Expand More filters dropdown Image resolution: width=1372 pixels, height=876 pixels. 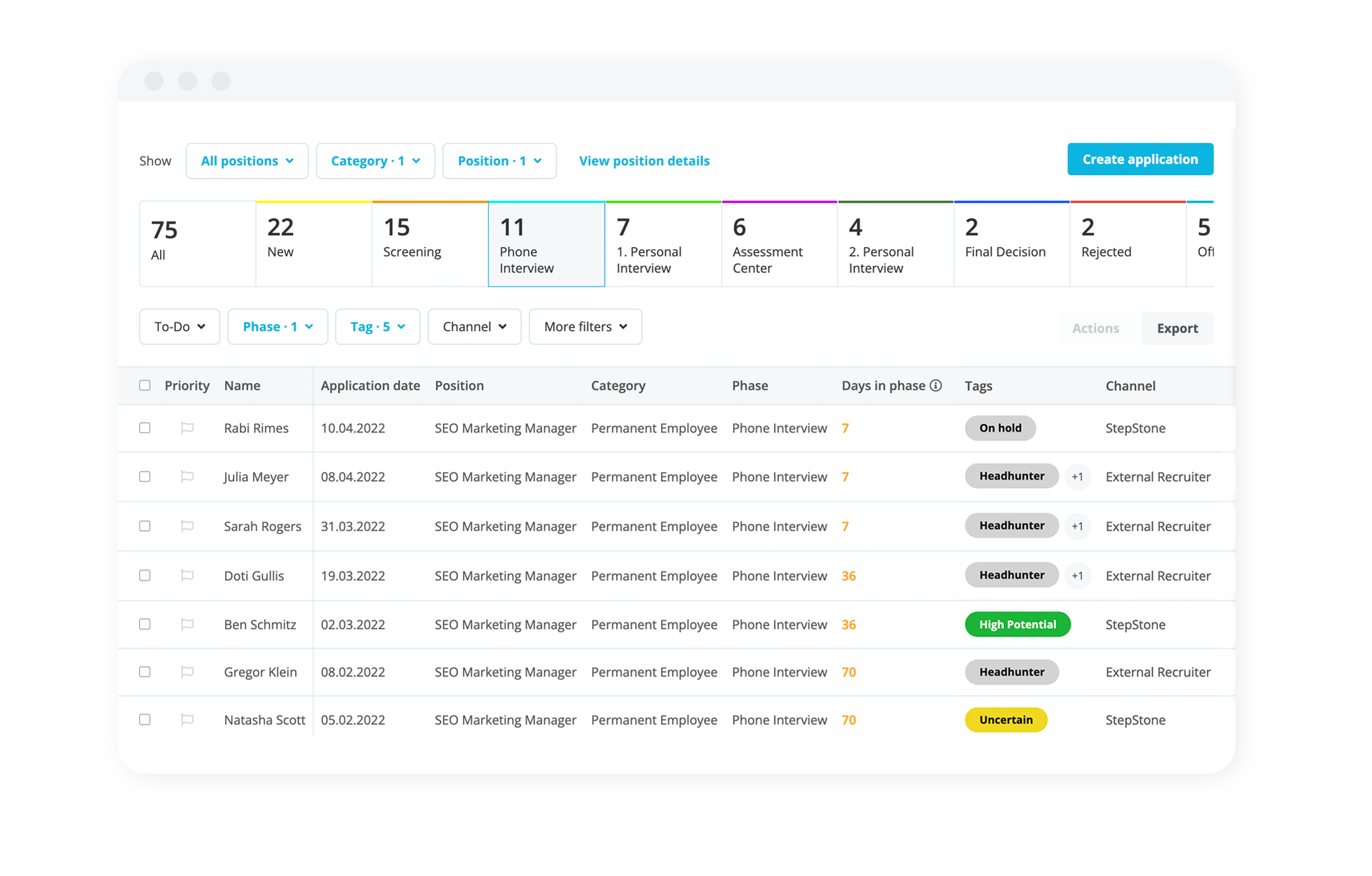coord(585,327)
